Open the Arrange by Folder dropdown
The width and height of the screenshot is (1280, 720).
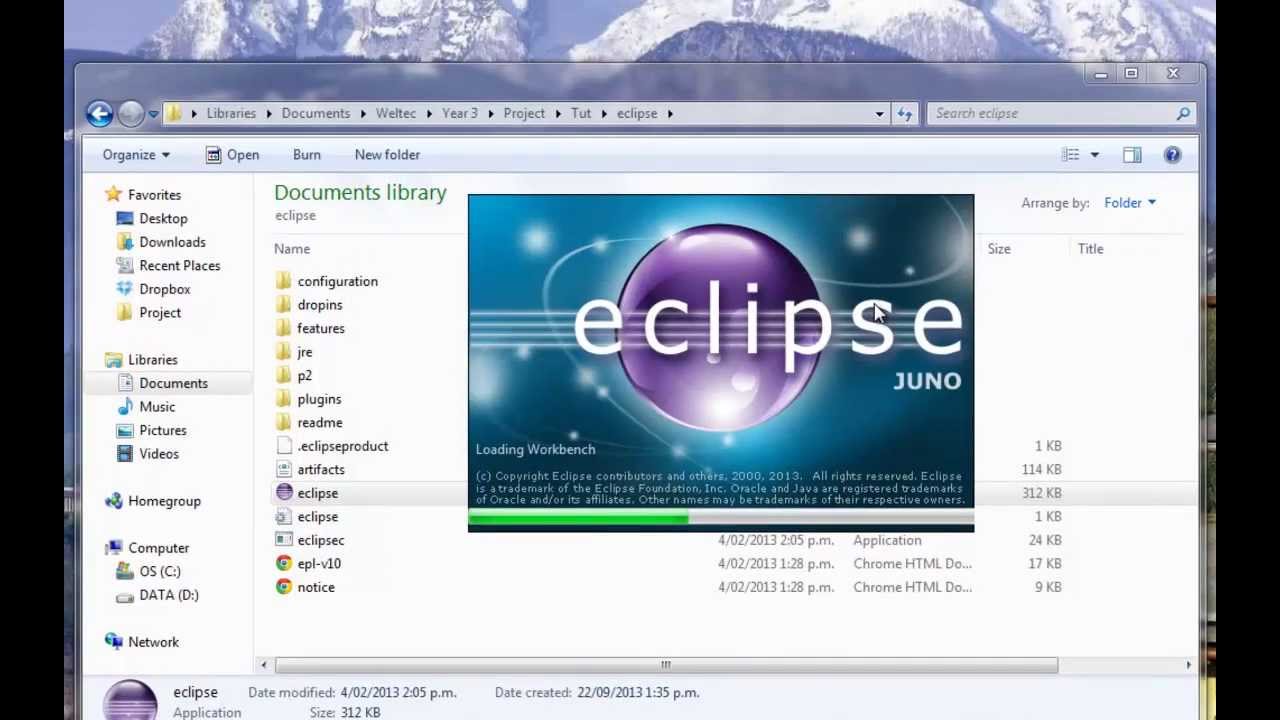point(1130,203)
